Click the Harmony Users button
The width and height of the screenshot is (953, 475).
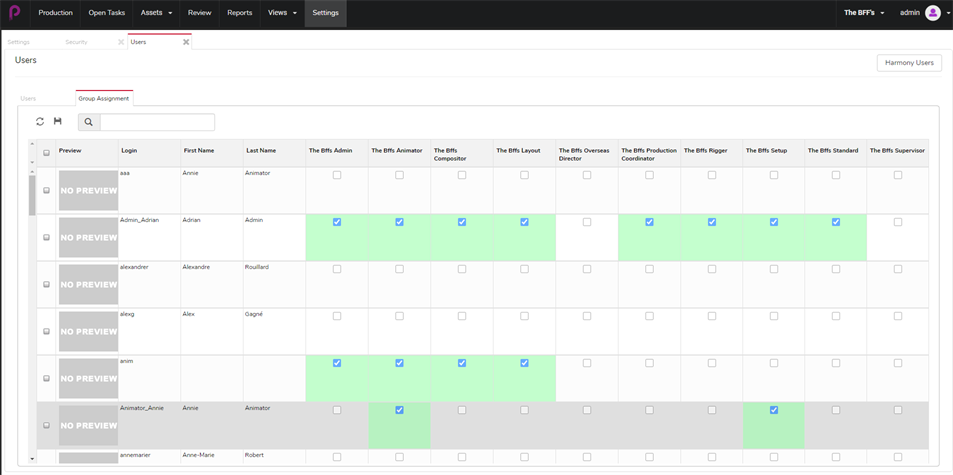[908, 62]
